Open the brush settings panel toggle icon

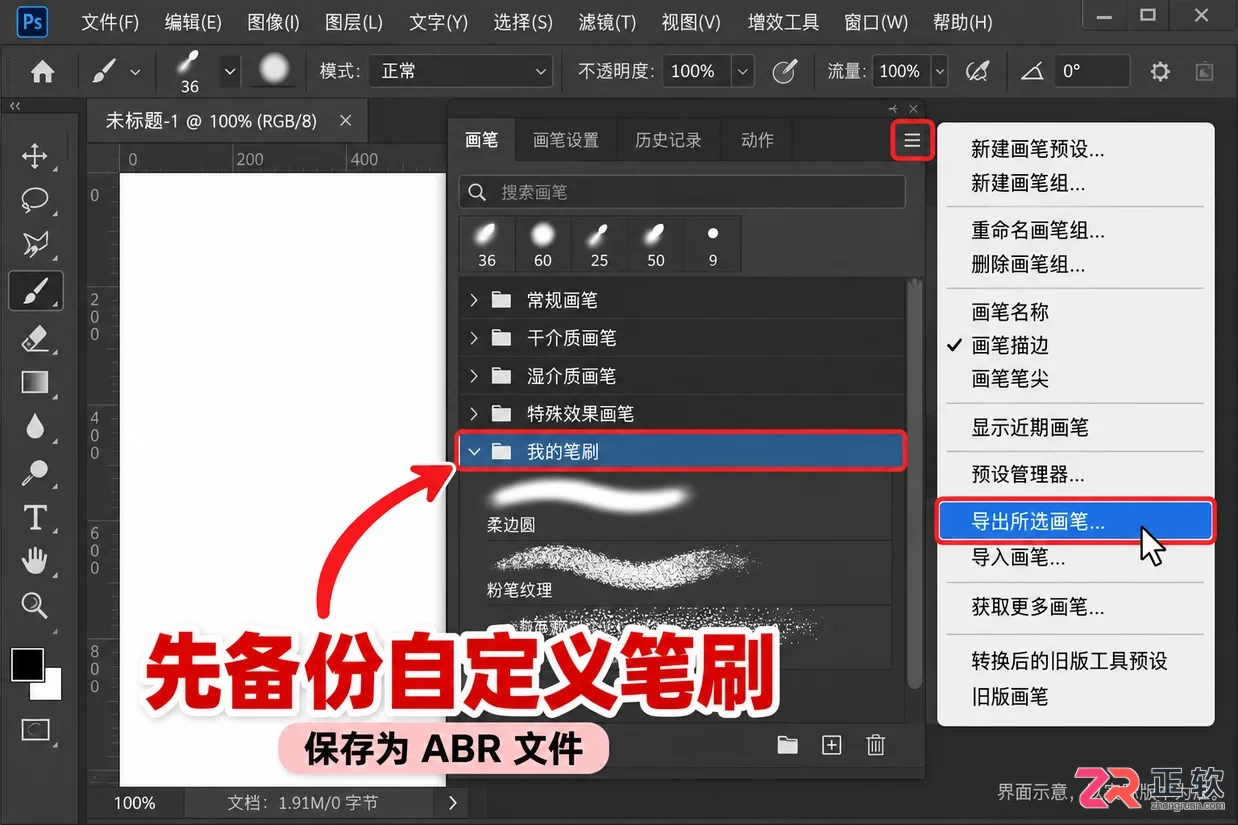click(274, 70)
